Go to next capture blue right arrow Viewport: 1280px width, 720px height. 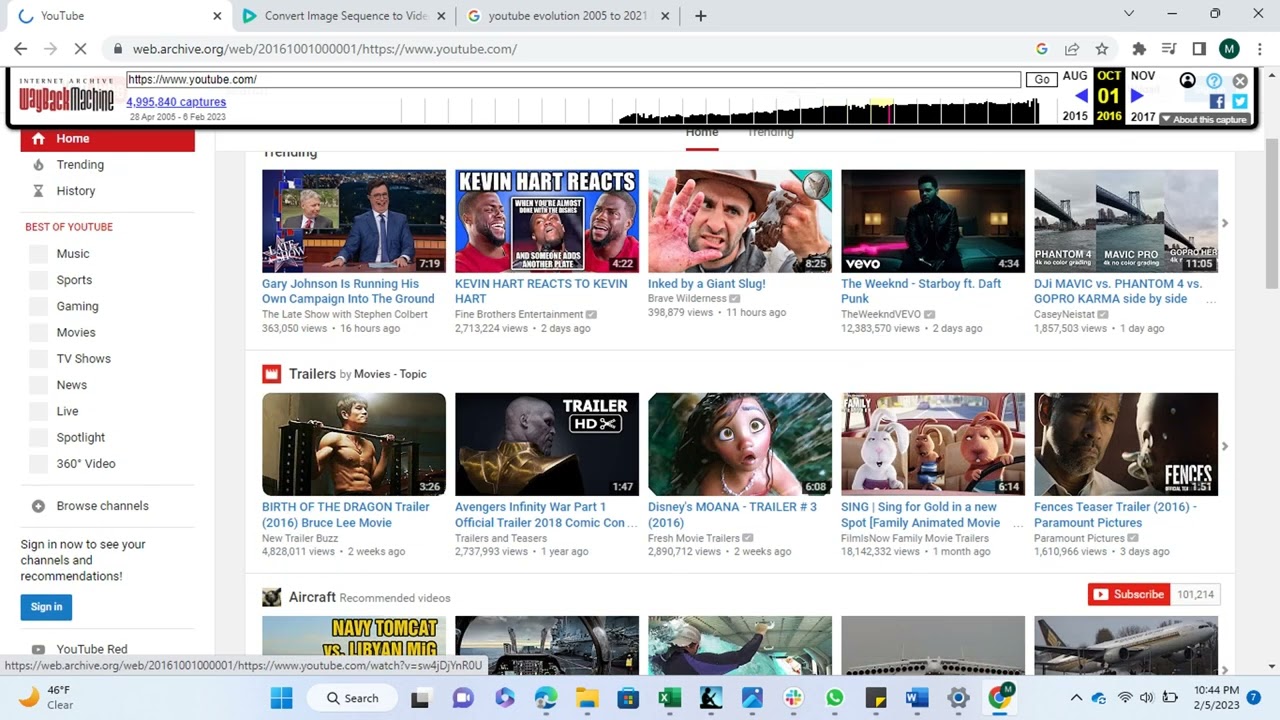1137,96
